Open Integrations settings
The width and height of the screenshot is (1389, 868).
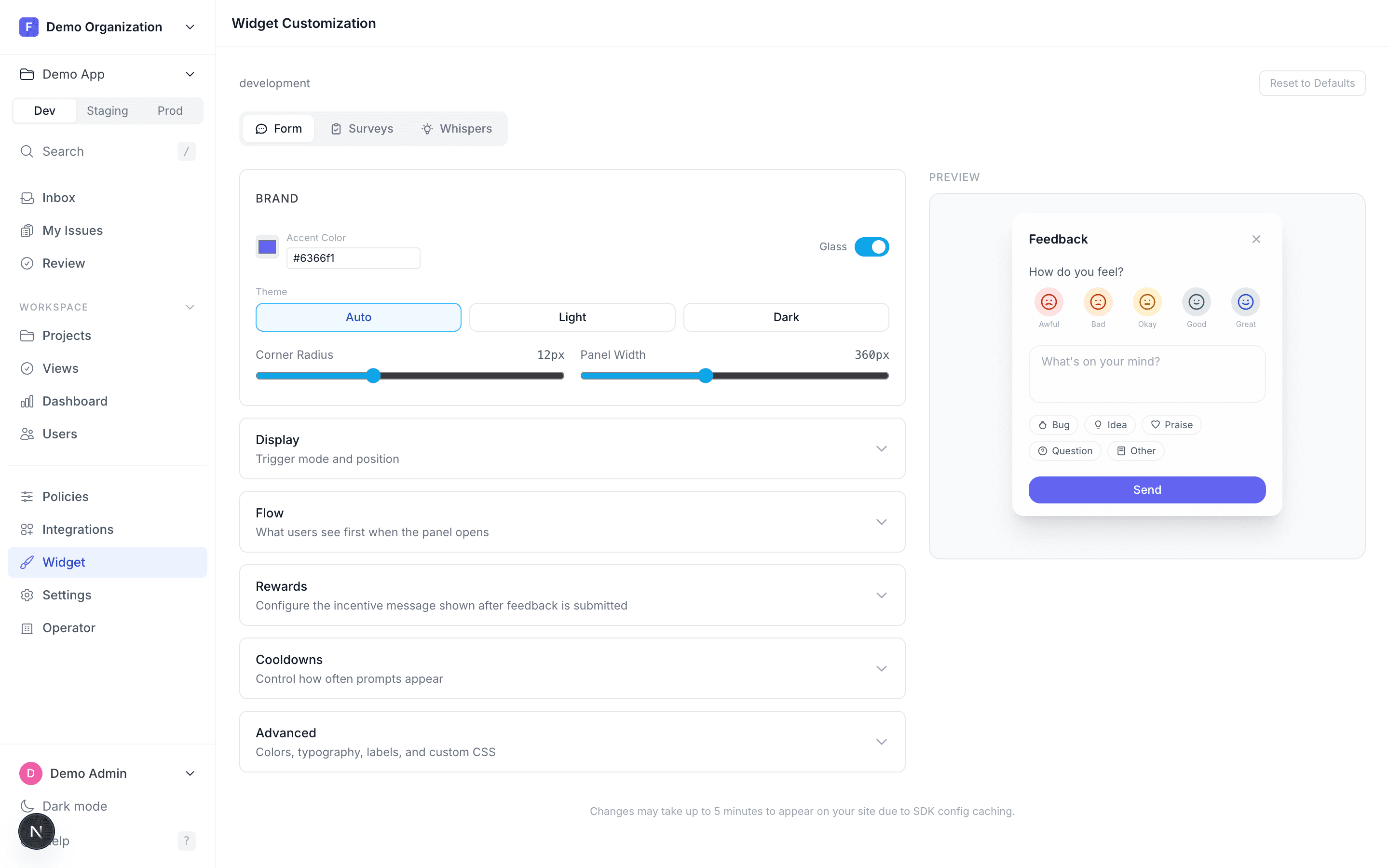[78, 529]
